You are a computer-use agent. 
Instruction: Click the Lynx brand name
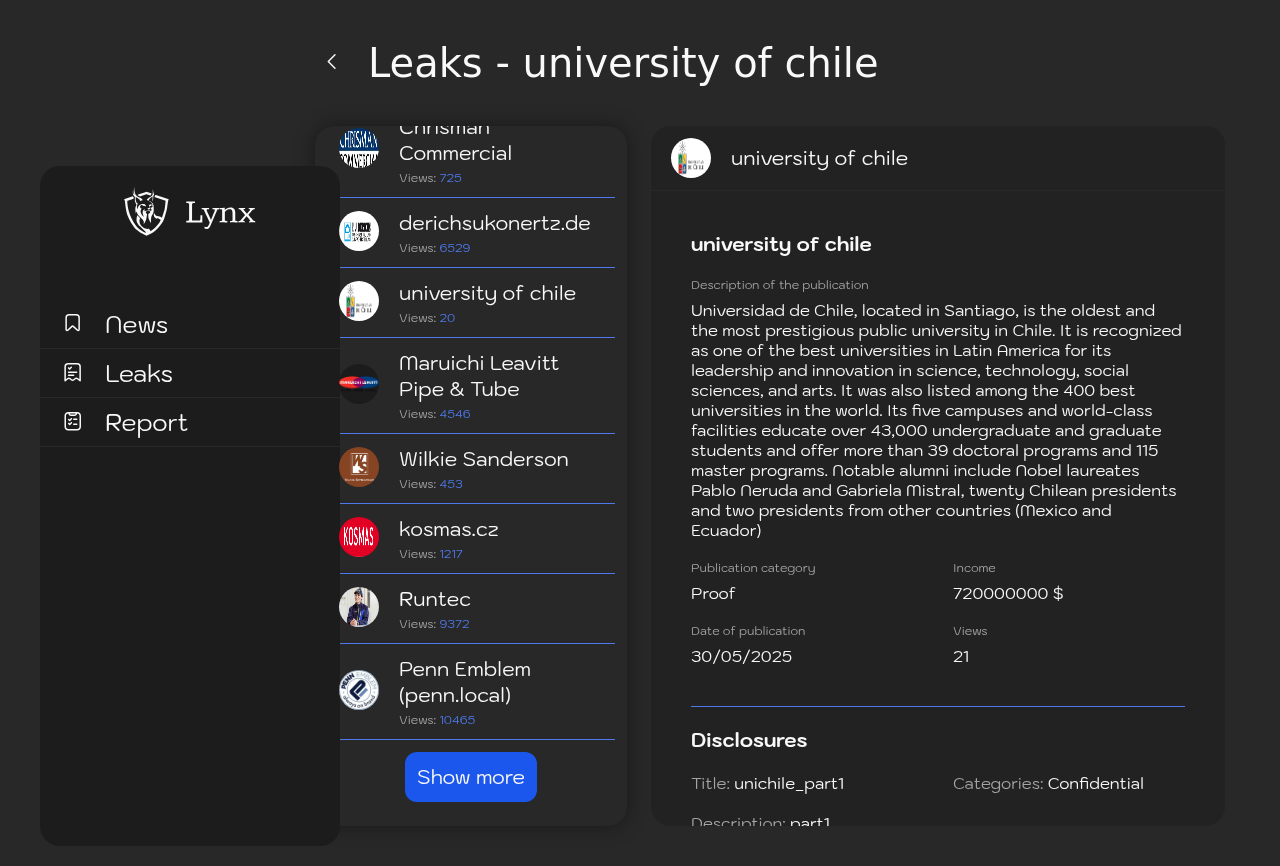point(220,213)
